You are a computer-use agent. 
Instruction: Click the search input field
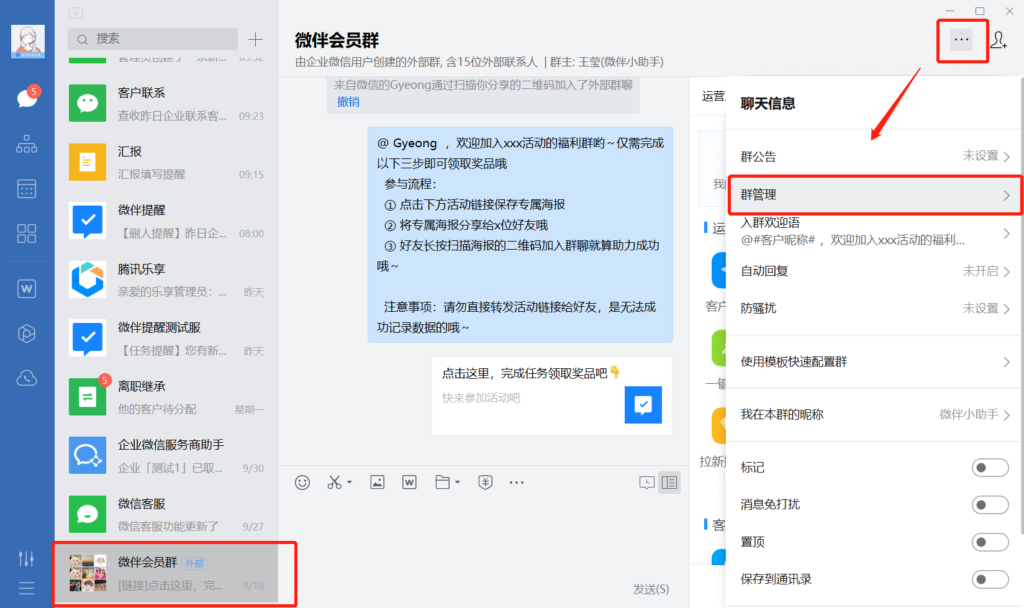point(153,39)
